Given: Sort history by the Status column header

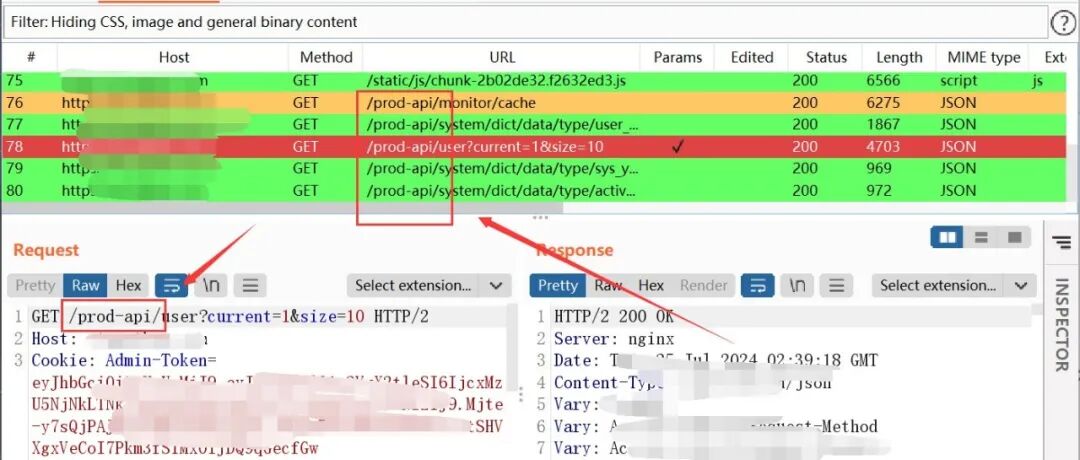Looking at the screenshot, I should coord(825,57).
